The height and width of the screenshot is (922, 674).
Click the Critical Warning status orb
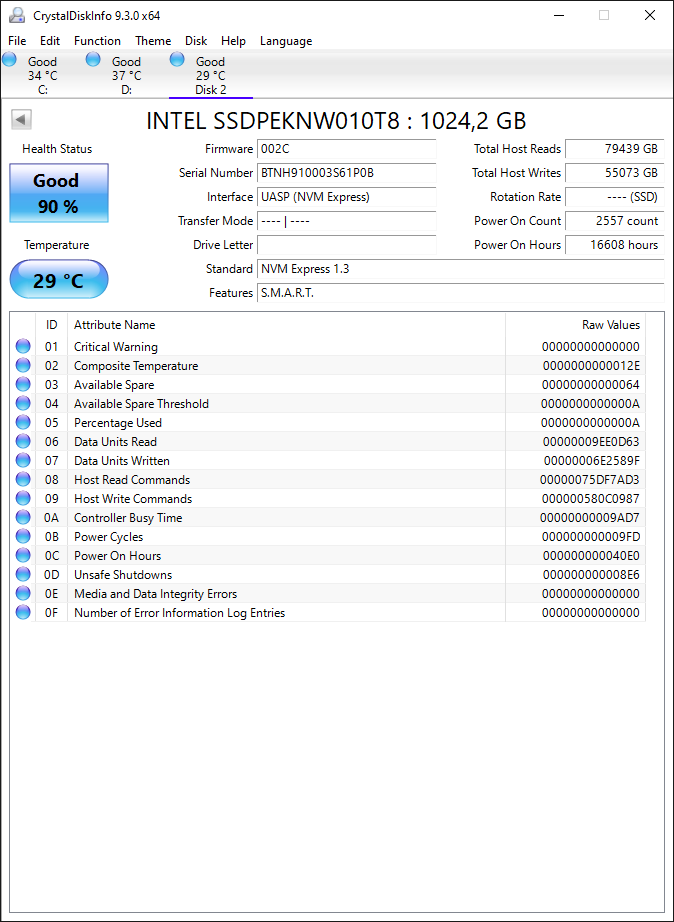click(x=23, y=346)
